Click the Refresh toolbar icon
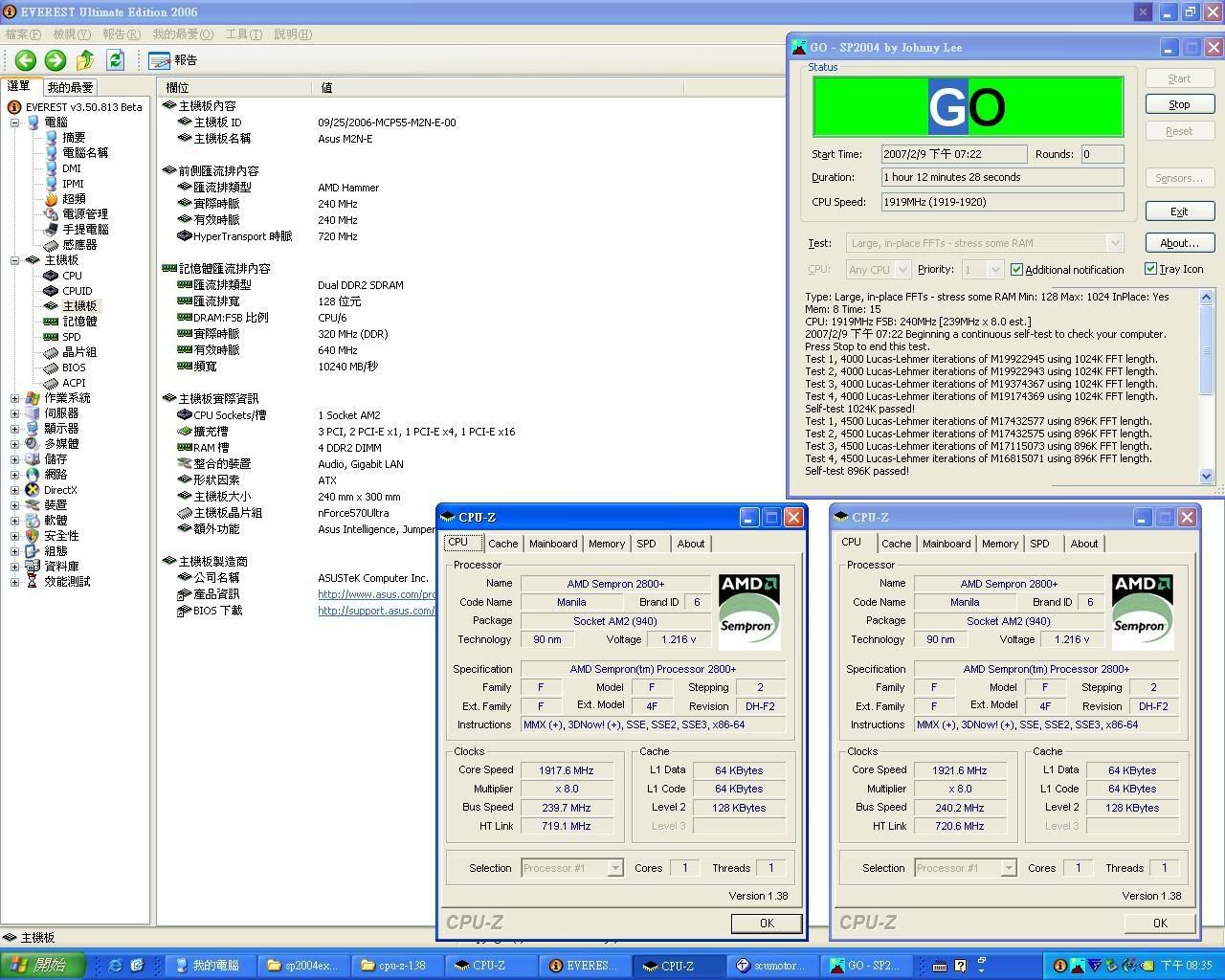The width and height of the screenshot is (1225, 980). coord(115,60)
